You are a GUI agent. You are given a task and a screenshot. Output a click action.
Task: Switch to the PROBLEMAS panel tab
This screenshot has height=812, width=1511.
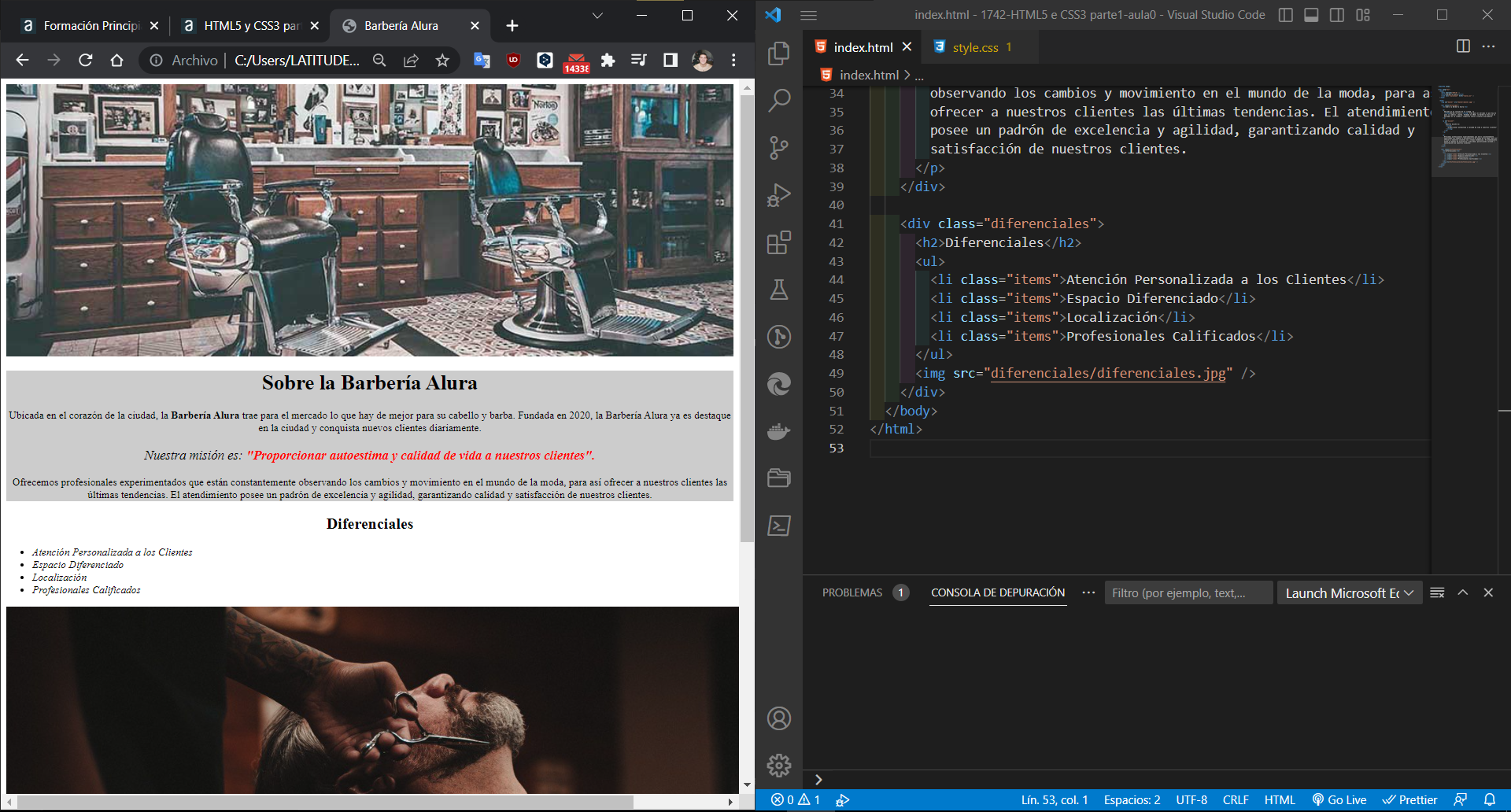tap(852, 592)
